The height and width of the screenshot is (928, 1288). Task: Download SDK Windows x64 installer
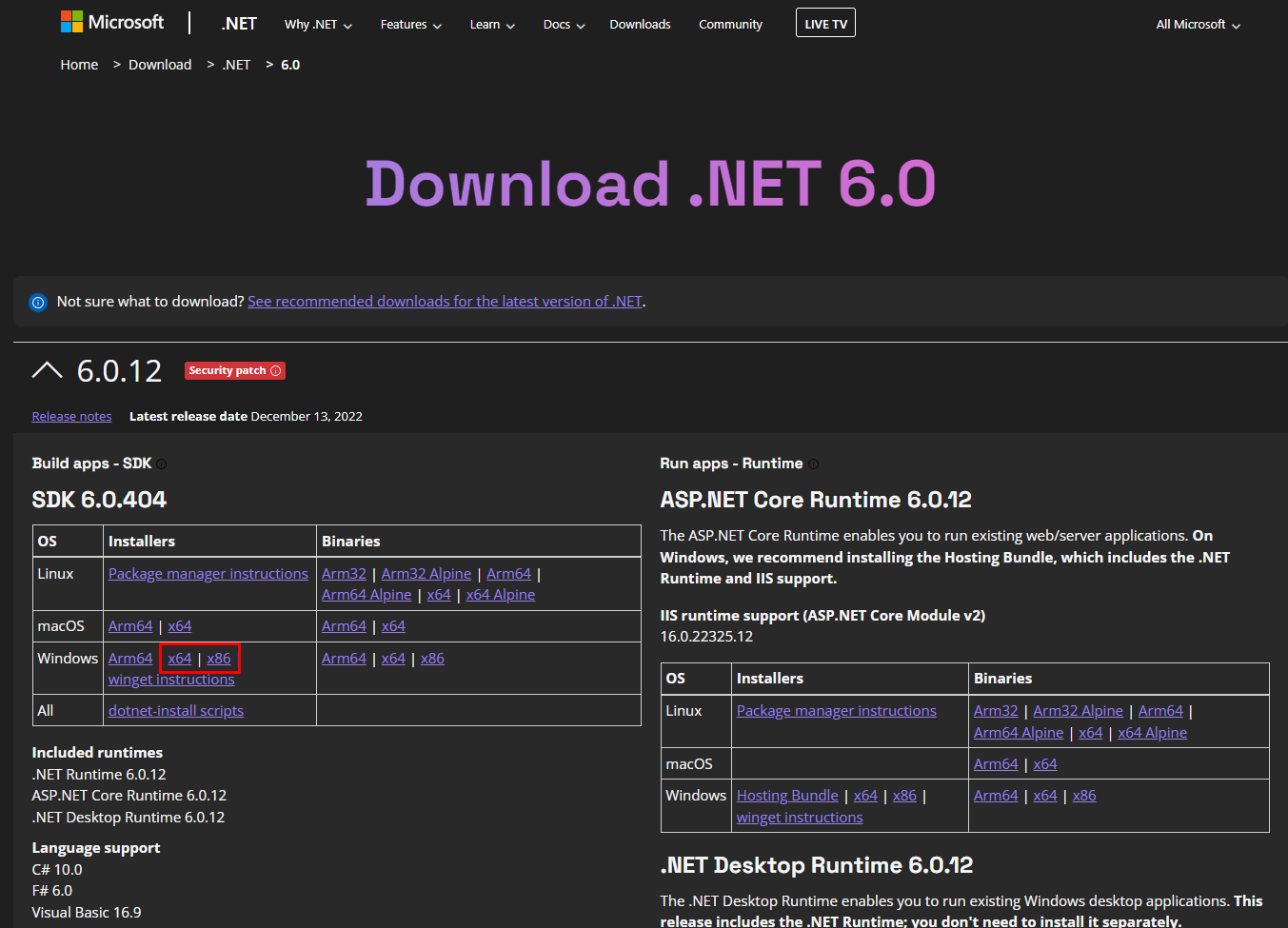click(180, 659)
